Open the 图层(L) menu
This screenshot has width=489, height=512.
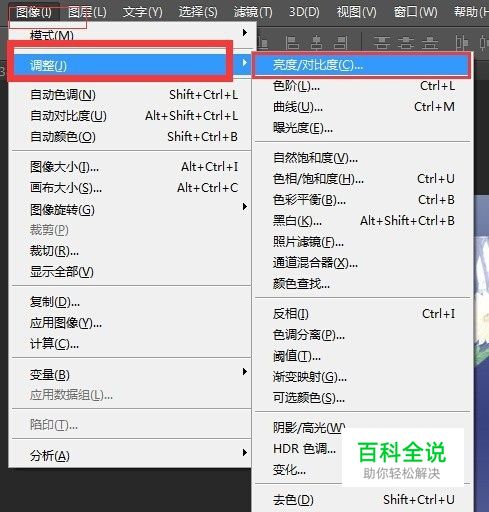(x=87, y=12)
